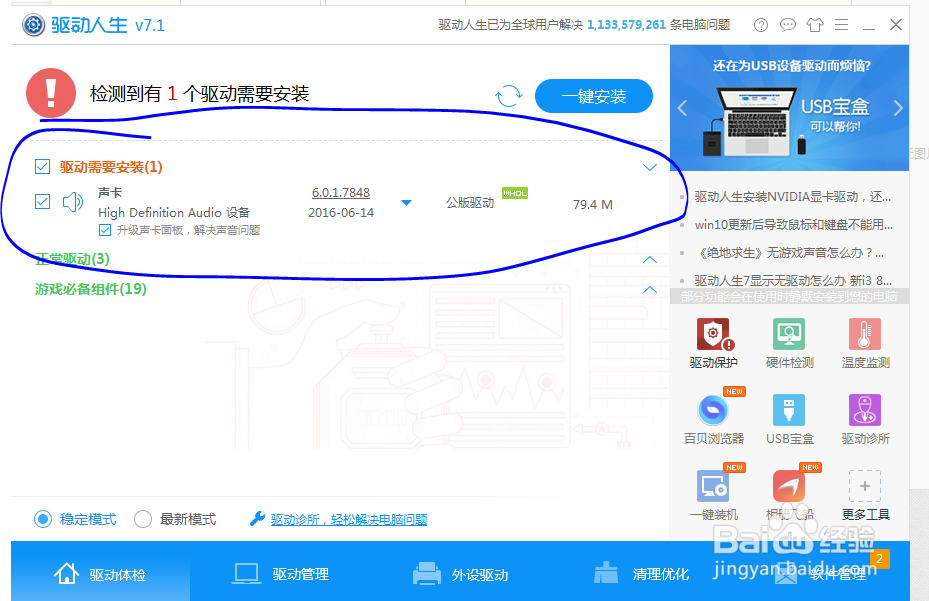Open driver version dropdown arrow for 声卡
929x601 pixels.
[x=406, y=203]
